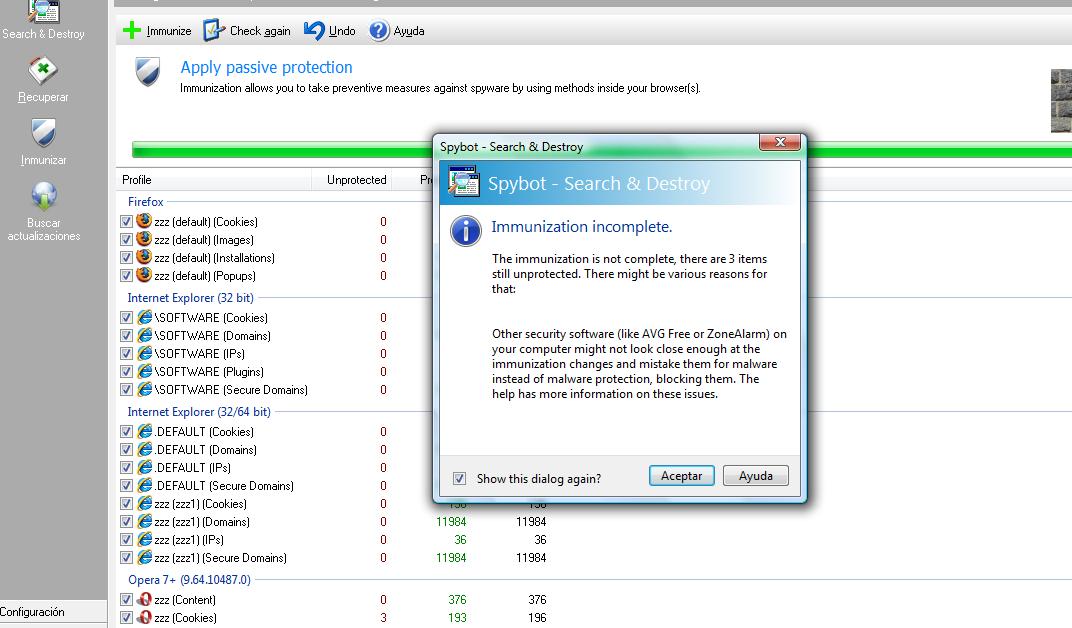The image size is (1072, 628).
Task: Collapse the Internet Explorer (32 bit) group
Action: [x=190, y=298]
